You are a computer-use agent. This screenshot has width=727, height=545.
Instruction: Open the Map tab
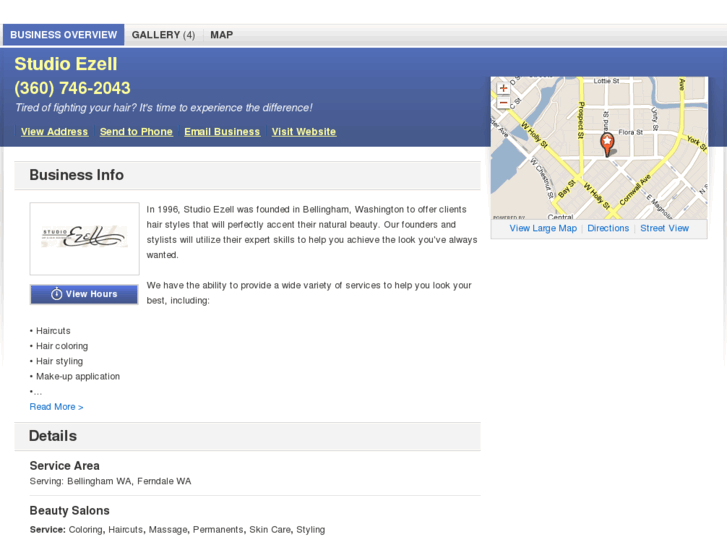[x=222, y=35]
